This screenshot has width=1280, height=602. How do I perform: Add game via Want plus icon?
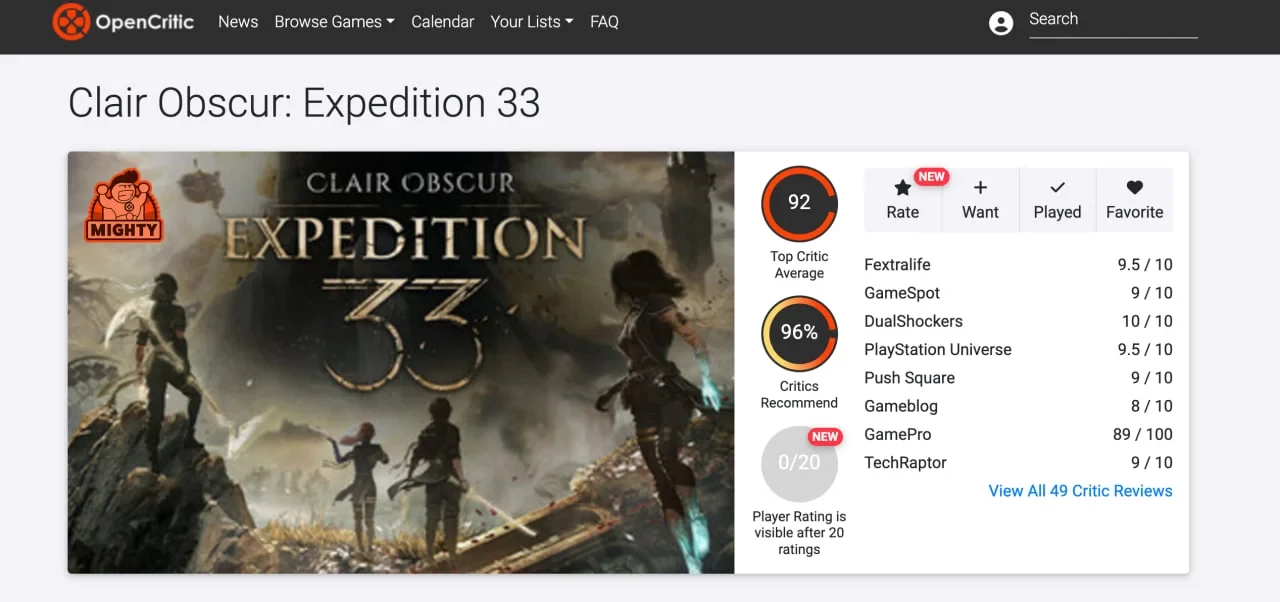pyautogui.click(x=980, y=187)
